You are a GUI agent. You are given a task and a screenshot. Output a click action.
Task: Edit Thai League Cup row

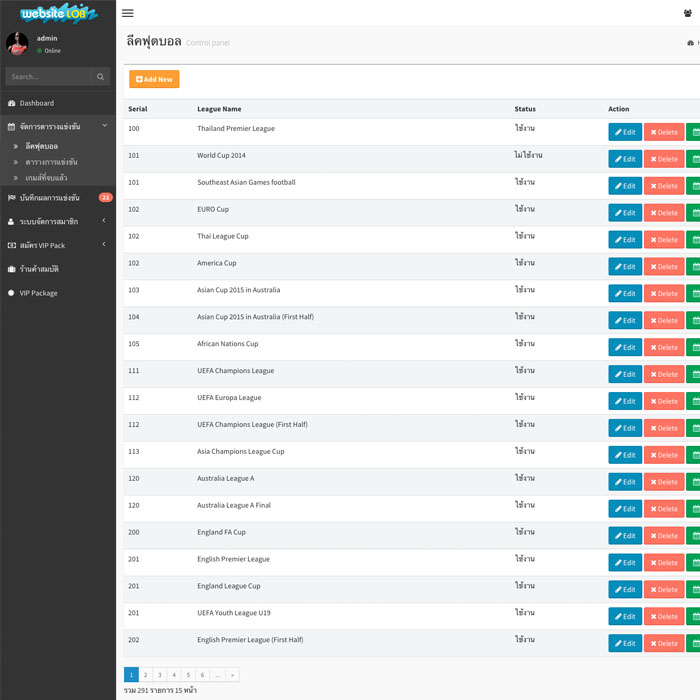coord(625,240)
